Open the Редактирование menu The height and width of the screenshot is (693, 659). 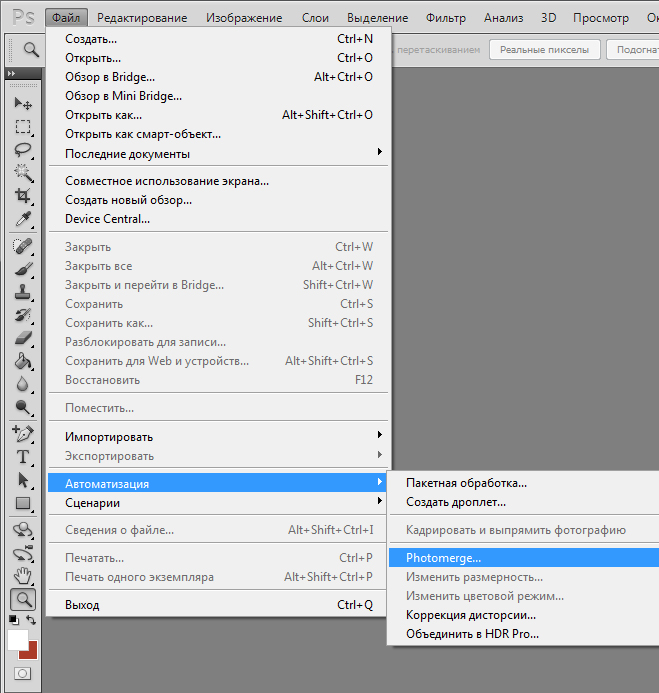[x=142, y=18]
